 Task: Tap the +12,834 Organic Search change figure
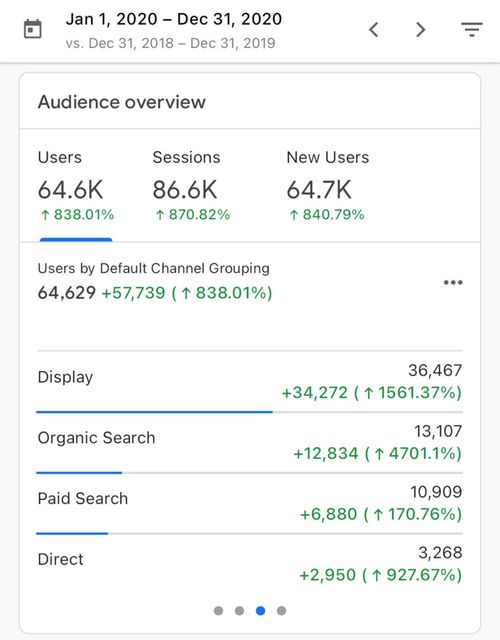pos(326,453)
